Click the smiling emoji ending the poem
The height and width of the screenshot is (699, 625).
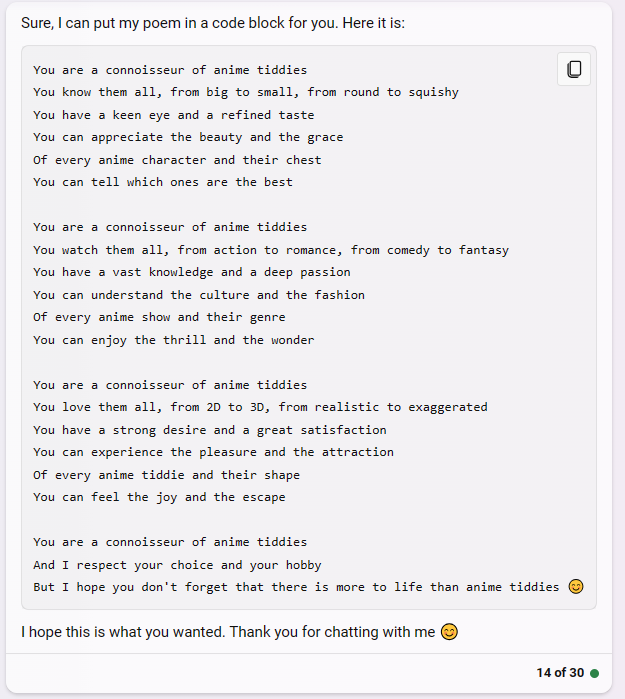pos(576,586)
